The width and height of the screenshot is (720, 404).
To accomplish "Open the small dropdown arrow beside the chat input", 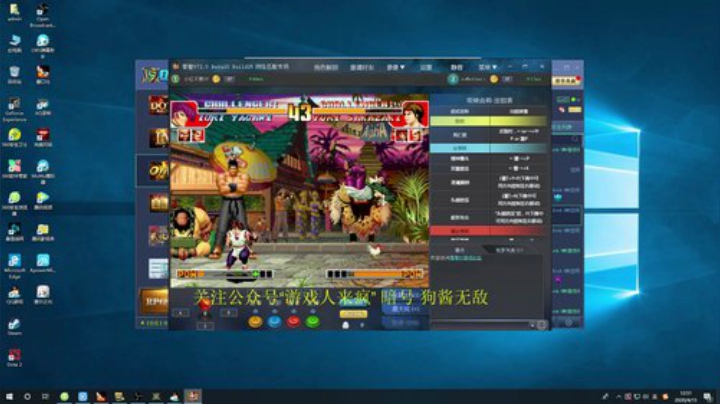I will (532, 325).
